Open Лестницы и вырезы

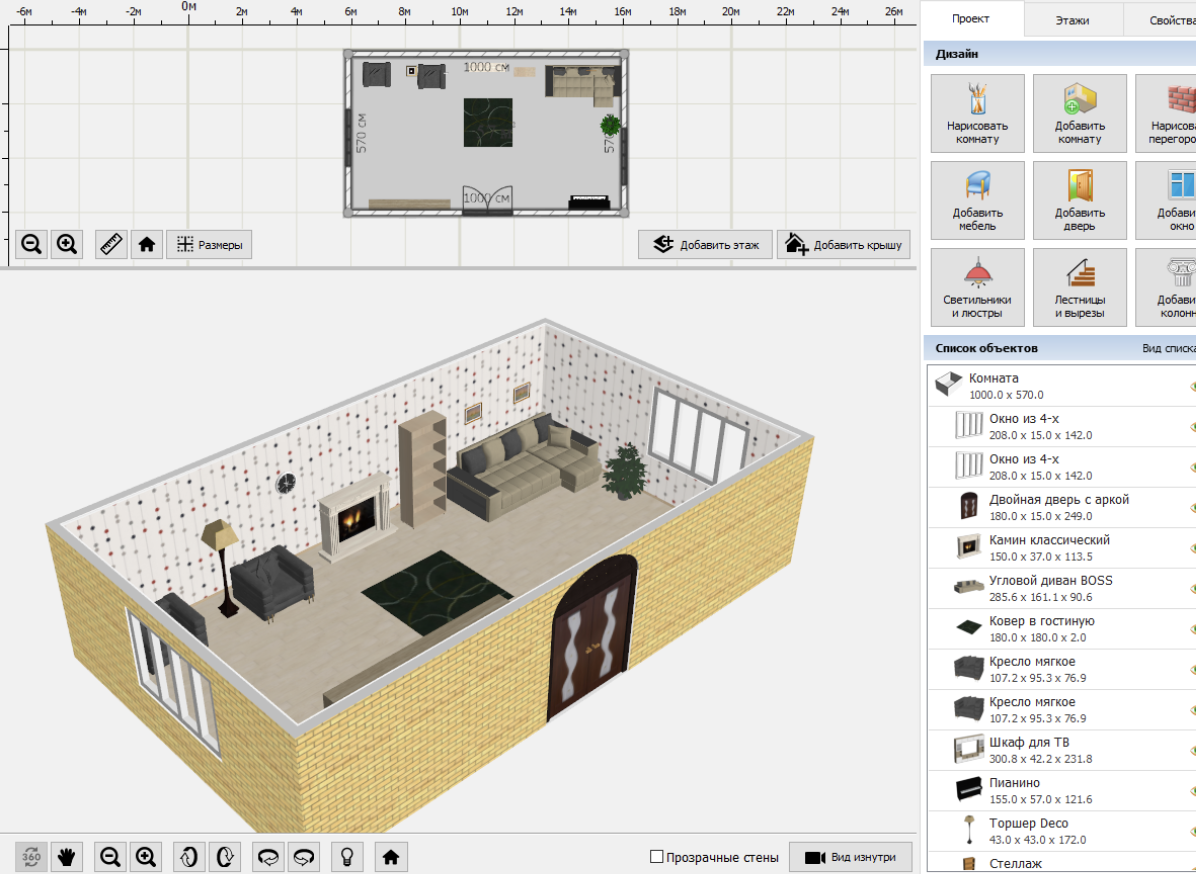point(1080,287)
